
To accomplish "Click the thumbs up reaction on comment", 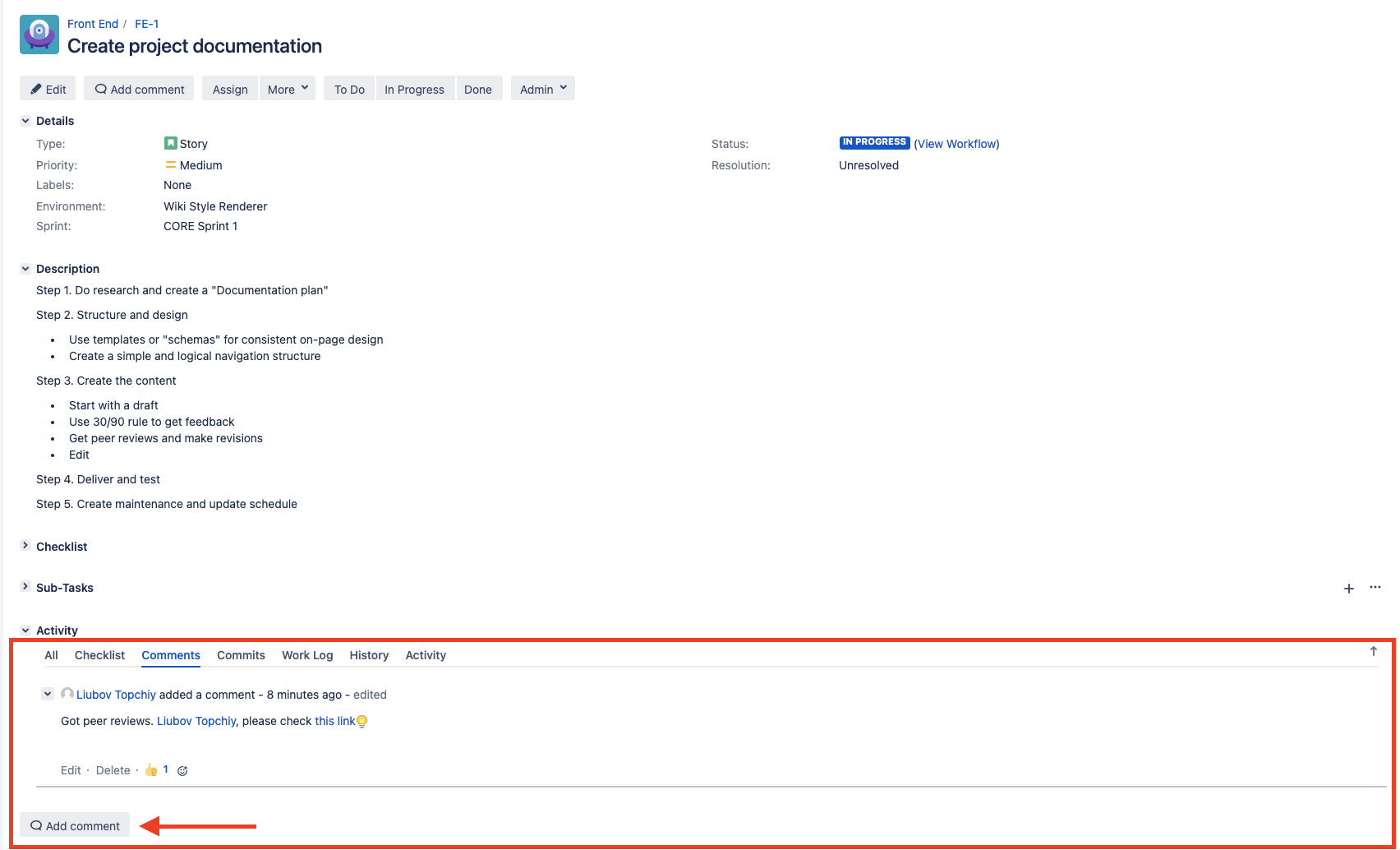I will 151,770.
